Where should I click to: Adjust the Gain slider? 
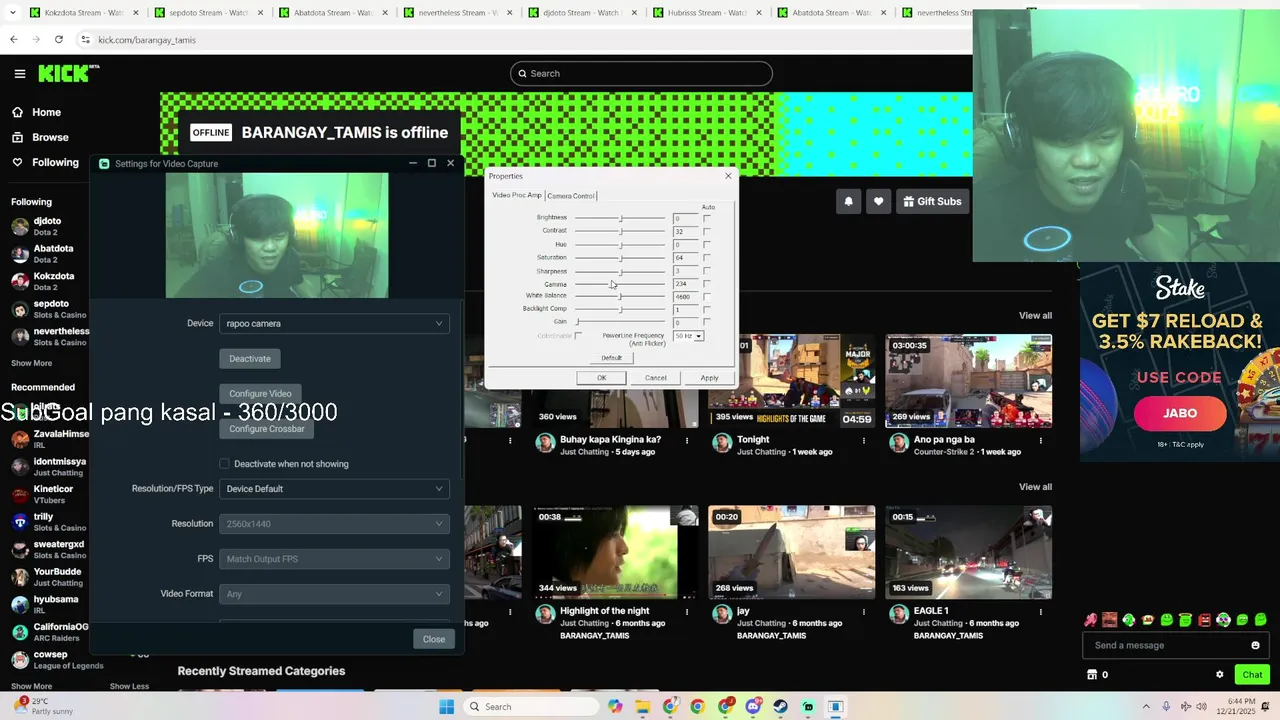click(x=619, y=322)
